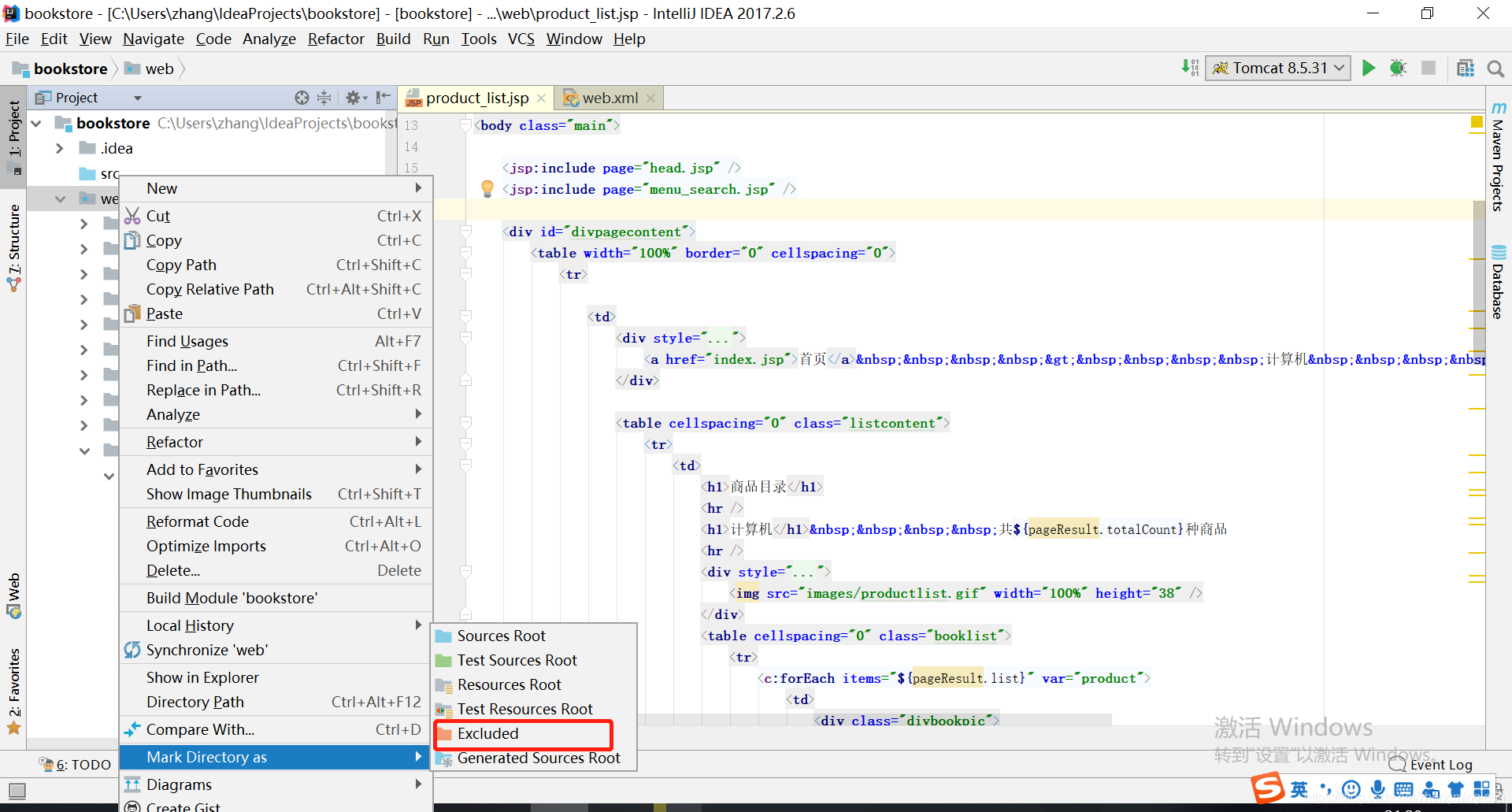1512x812 pixels.
Task: Select Show in Explorer
Action: [276, 677]
